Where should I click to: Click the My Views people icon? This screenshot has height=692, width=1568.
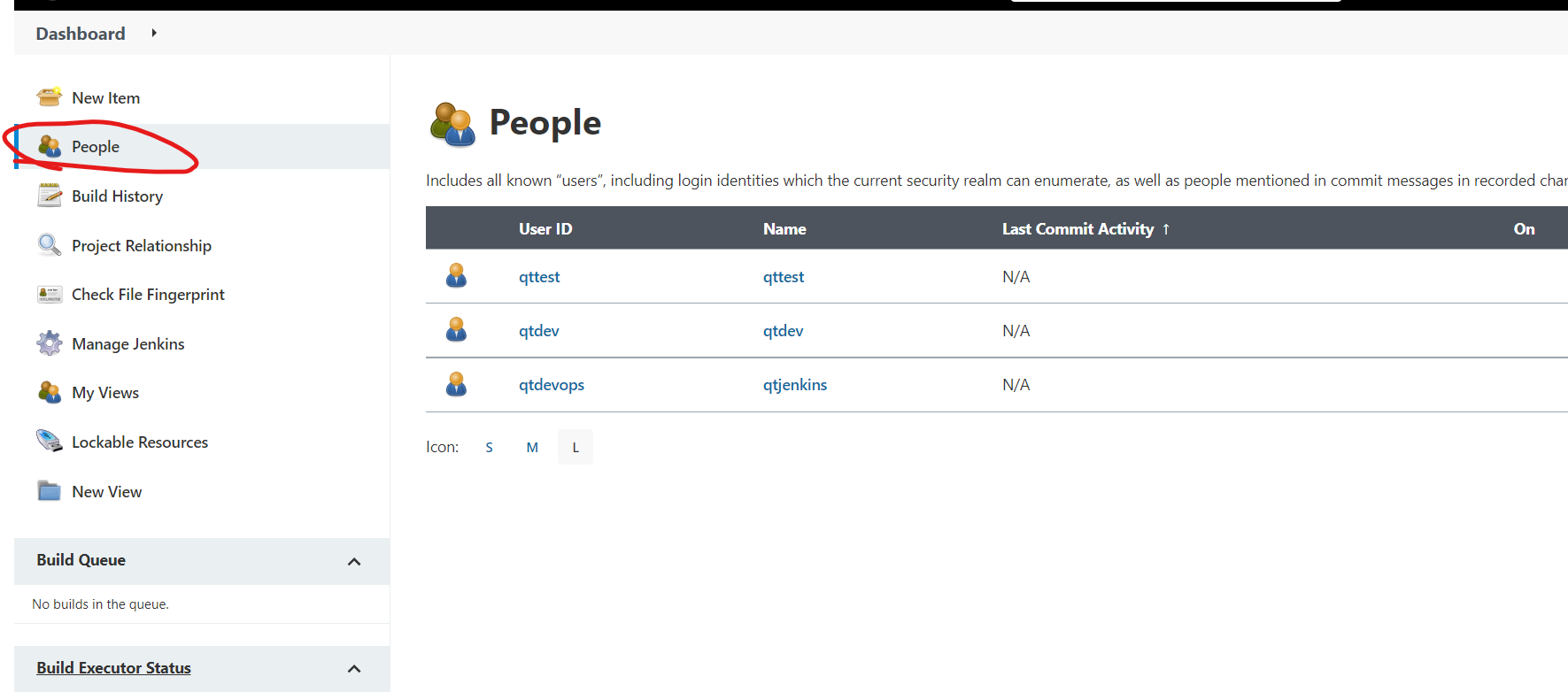(50, 391)
